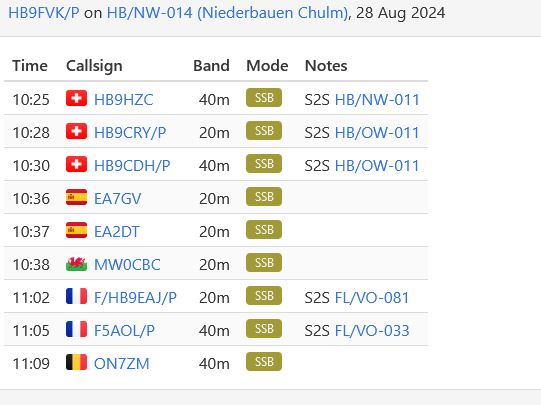Screen dimensions: 541x405
Task: Click the Spanish flag next to EA7GV
Action: pyautogui.click(x=76, y=197)
